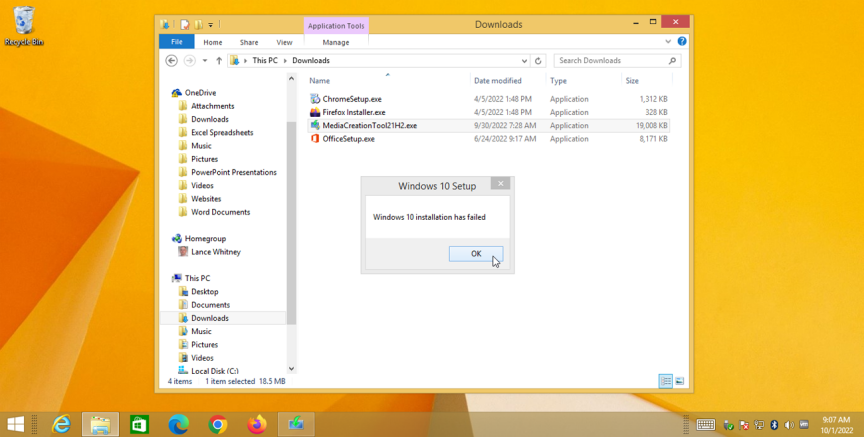Viewport: 864px width, 437px height.
Task: Launch Firefox from taskbar
Action: click(257, 424)
